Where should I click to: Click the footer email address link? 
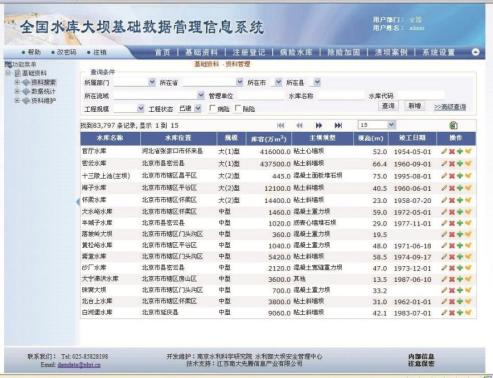[79, 365]
